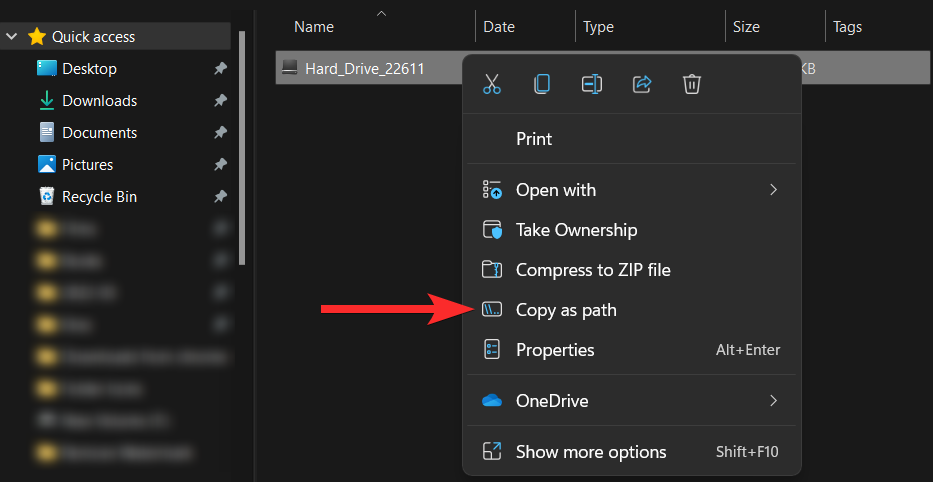Unpin Downloads using its pin icon
The image size is (933, 482).
click(220, 101)
